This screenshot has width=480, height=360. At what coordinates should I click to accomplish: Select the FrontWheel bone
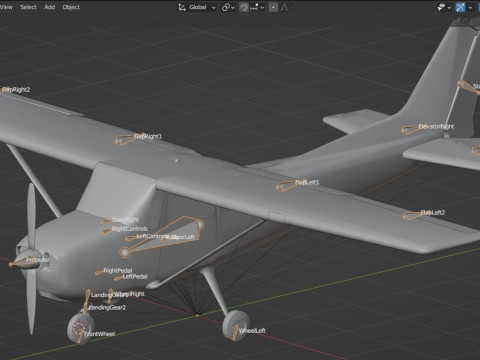[80, 337]
